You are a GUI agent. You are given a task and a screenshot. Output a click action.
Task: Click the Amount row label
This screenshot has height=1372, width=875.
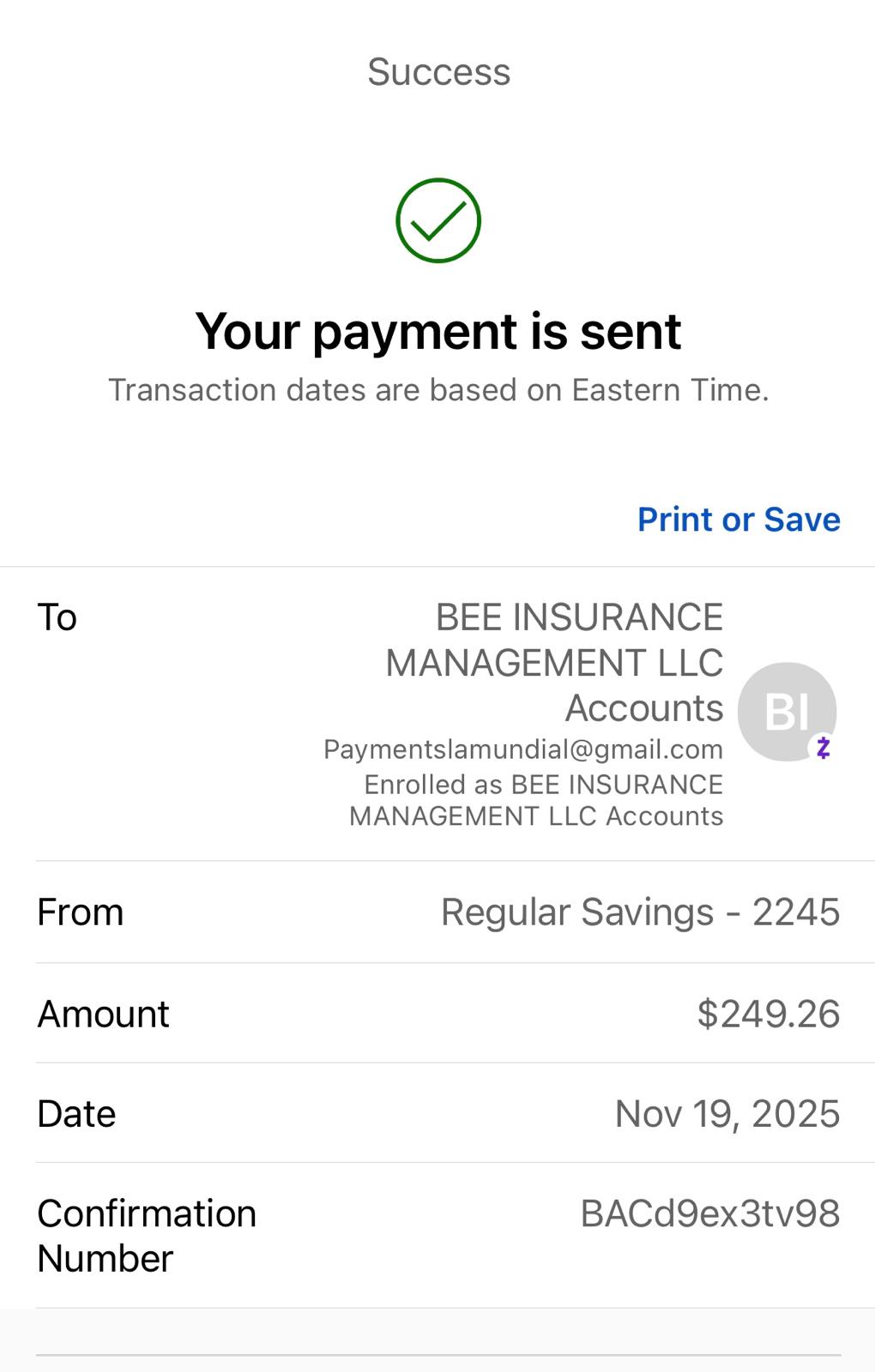click(103, 1014)
